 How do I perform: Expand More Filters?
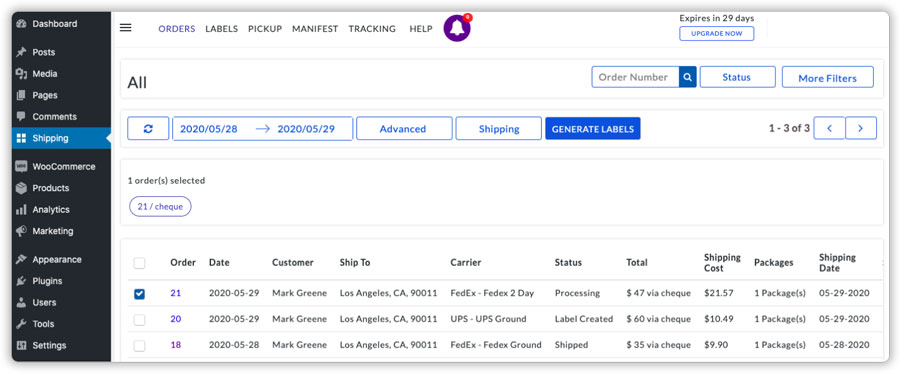tap(827, 78)
